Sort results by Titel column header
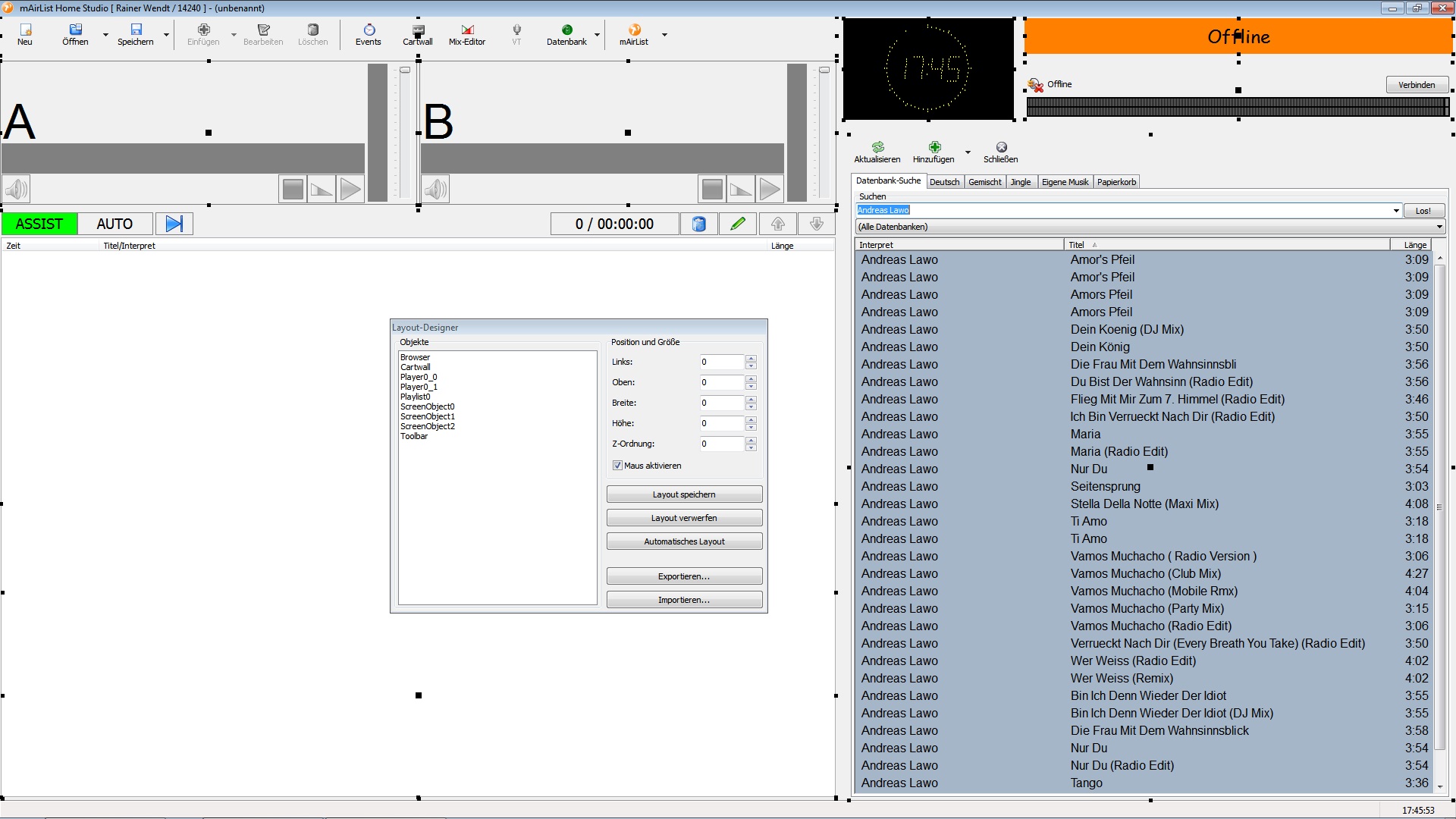The width and height of the screenshot is (1456, 819). point(1226,245)
